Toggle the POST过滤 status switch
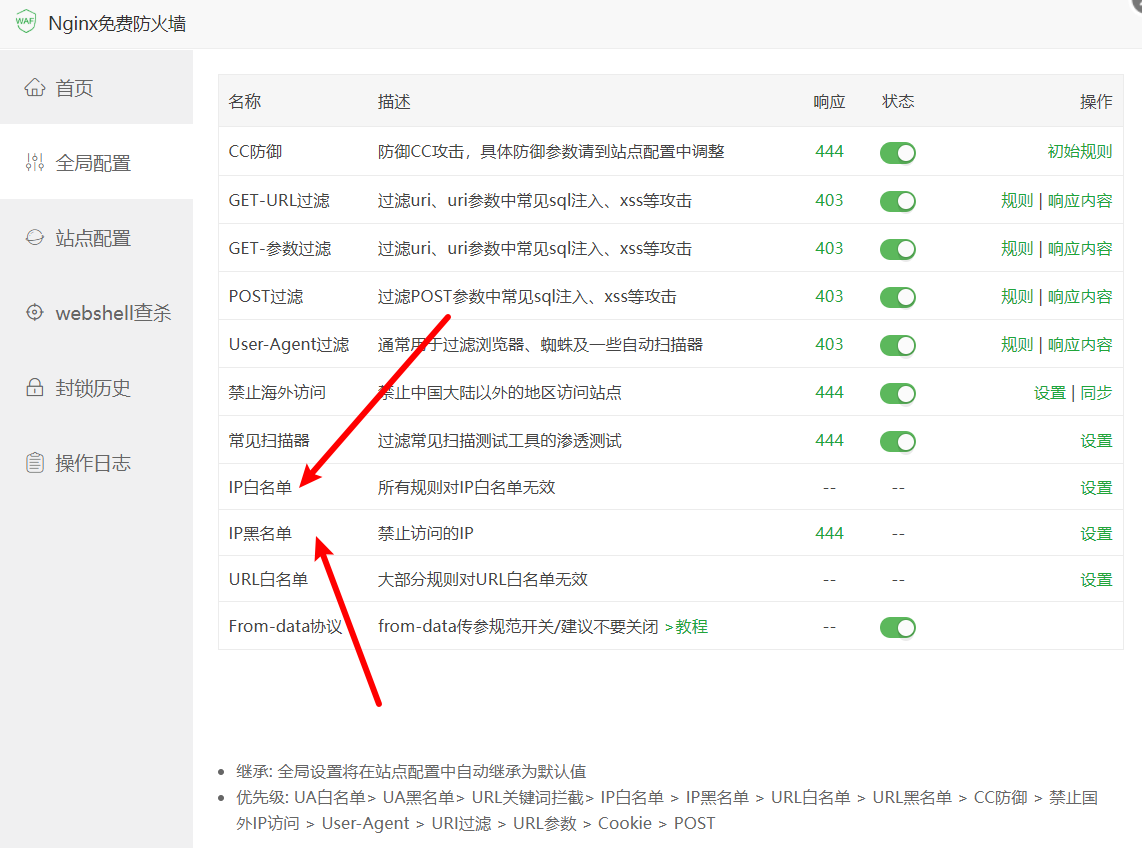The width and height of the screenshot is (1142, 848). [897, 297]
